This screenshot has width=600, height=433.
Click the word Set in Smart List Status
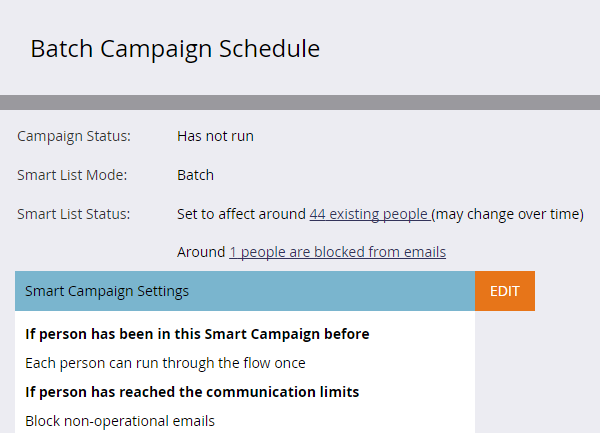[x=188, y=214]
